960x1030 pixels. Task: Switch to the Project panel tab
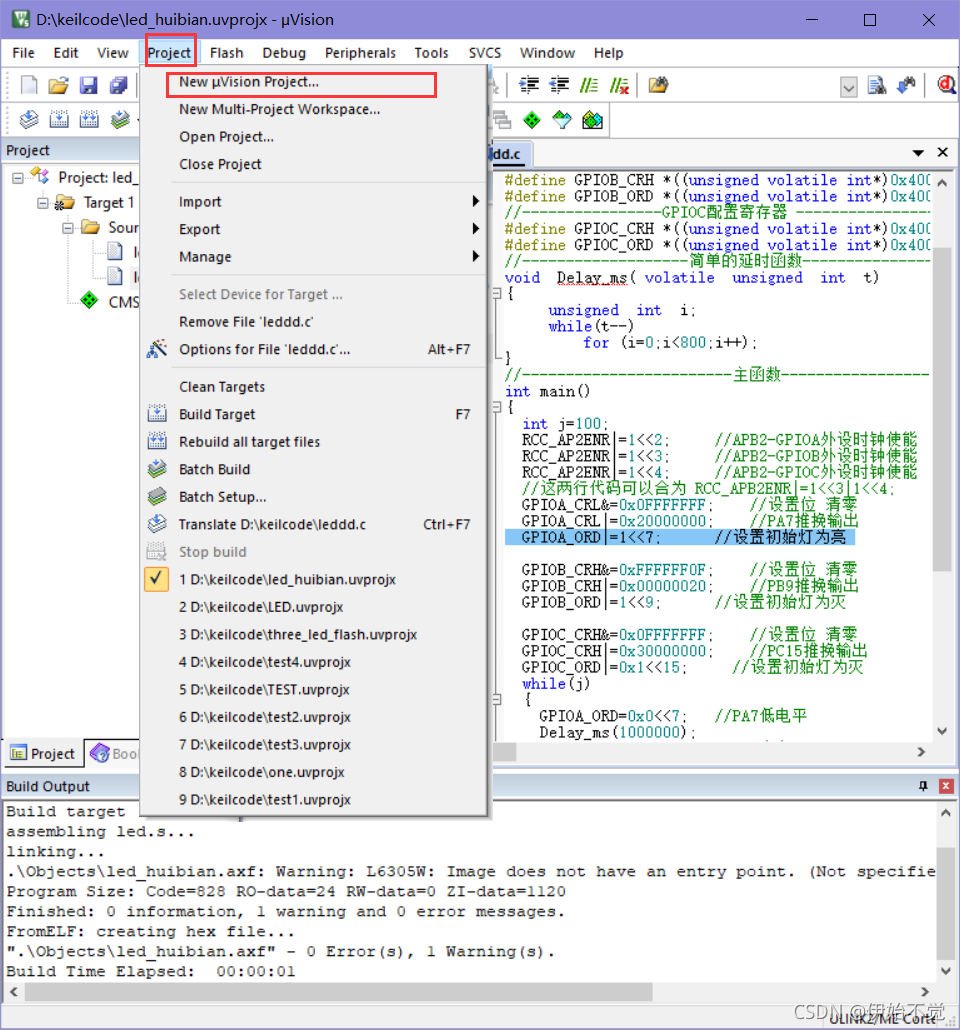click(x=43, y=753)
